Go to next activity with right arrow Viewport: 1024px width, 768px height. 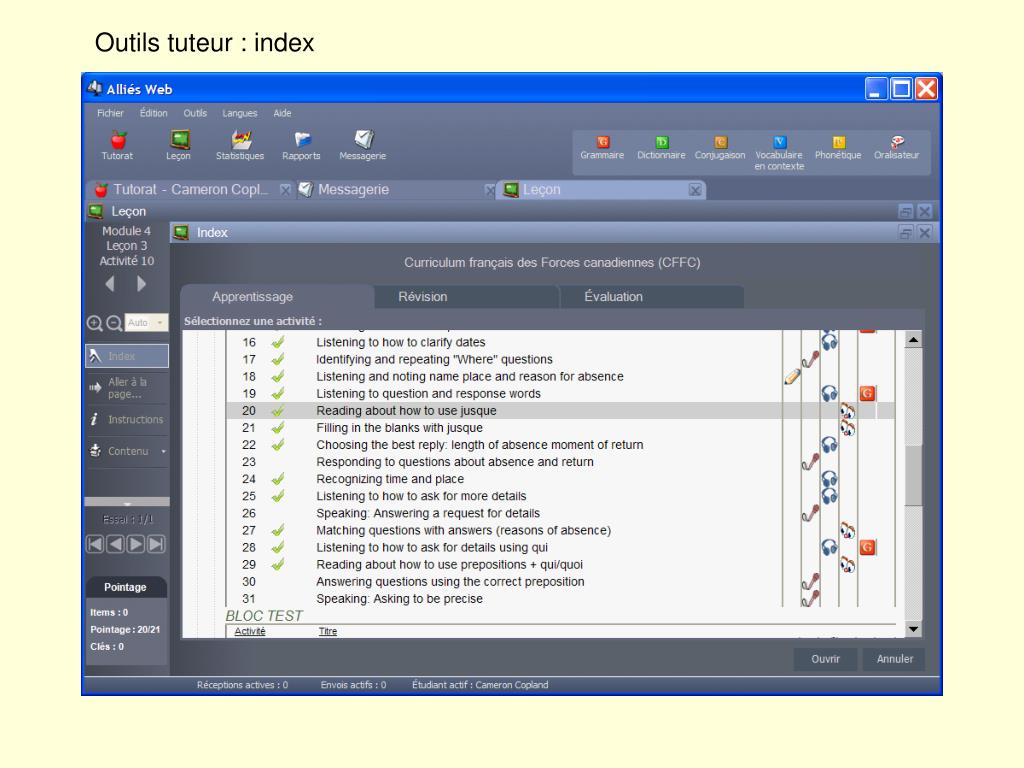click(x=141, y=283)
